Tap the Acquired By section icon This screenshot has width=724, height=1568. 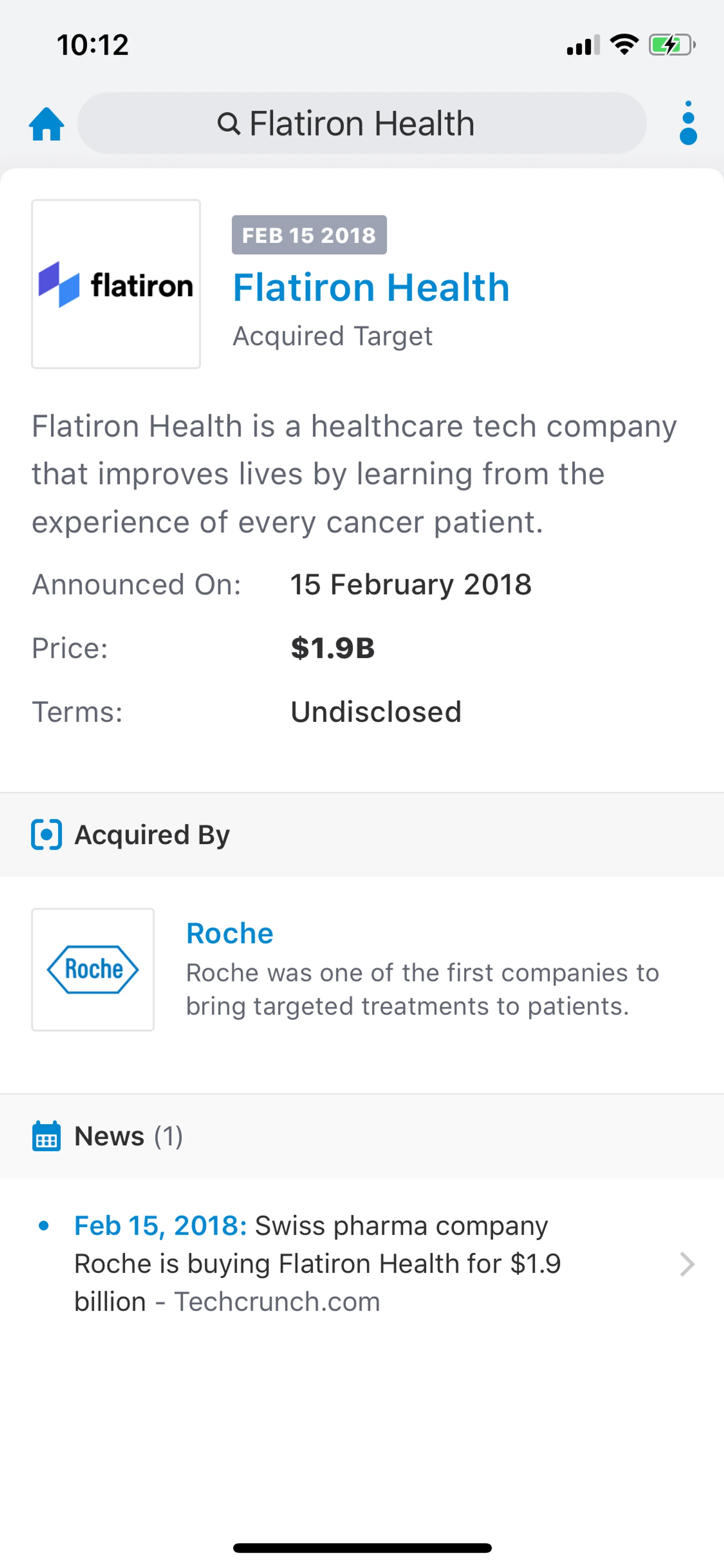click(x=46, y=834)
